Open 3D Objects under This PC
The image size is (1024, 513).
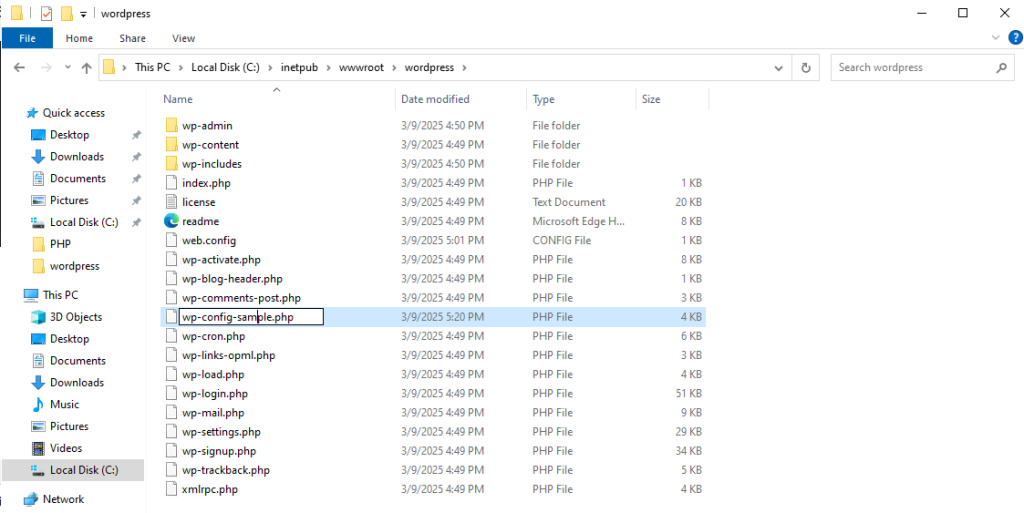[x=76, y=317]
